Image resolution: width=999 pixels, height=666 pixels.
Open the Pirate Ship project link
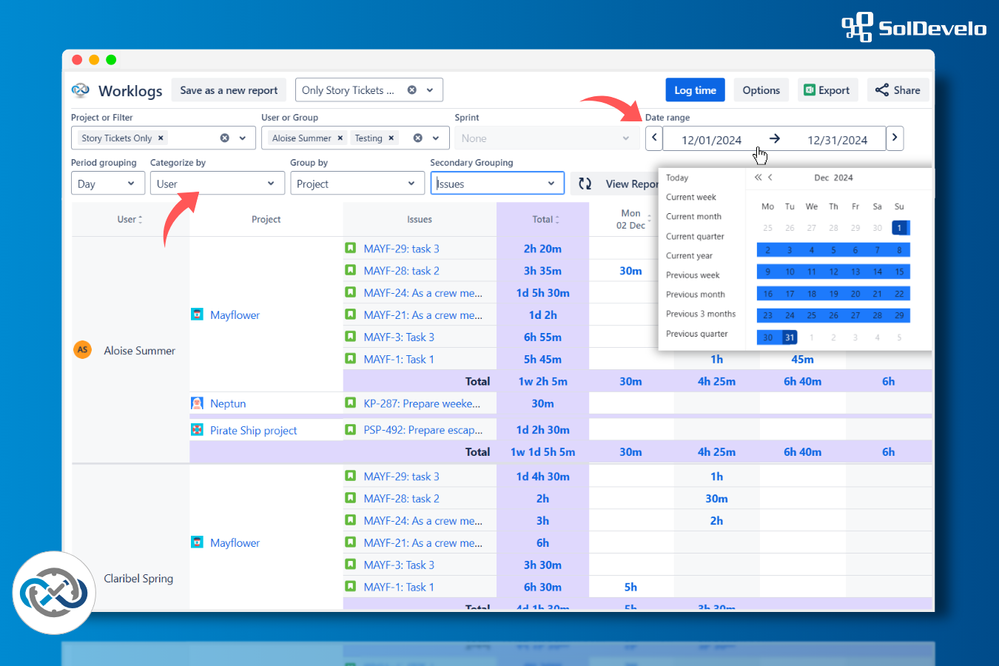(253, 430)
